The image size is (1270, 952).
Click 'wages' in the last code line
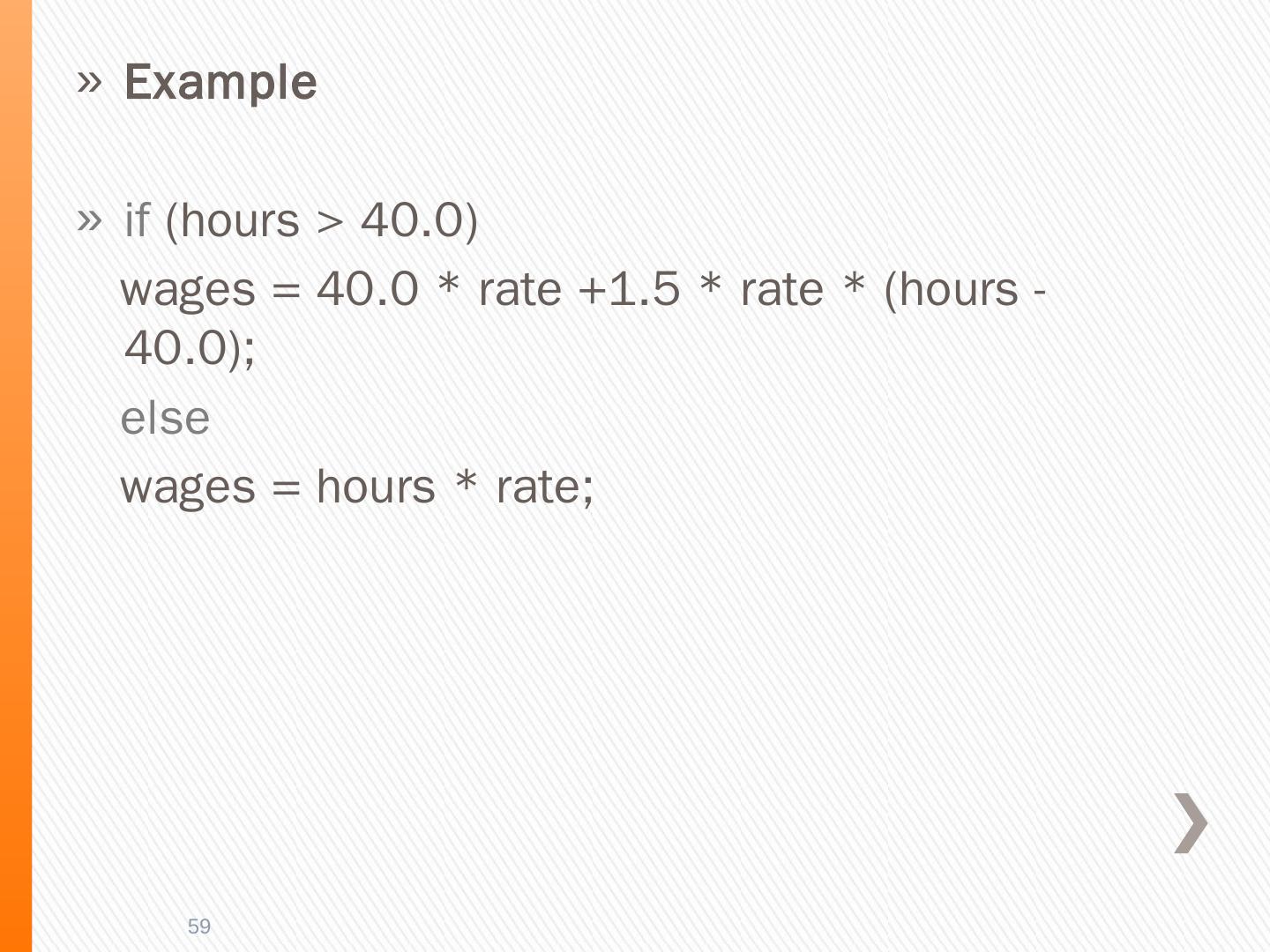point(188,488)
